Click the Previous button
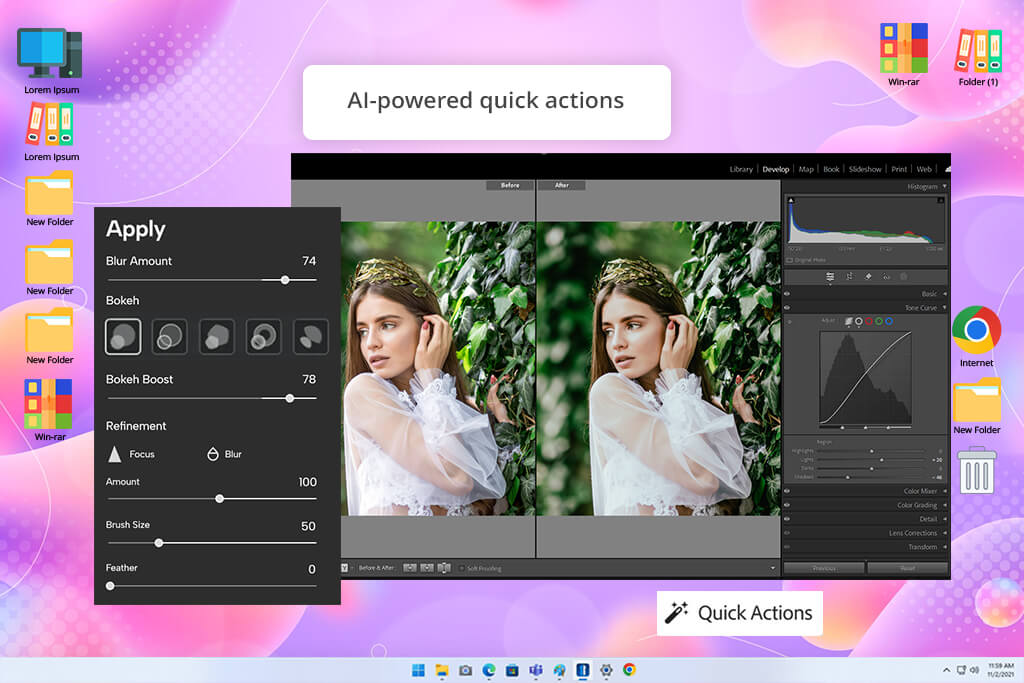The image size is (1024, 683). coord(824,568)
